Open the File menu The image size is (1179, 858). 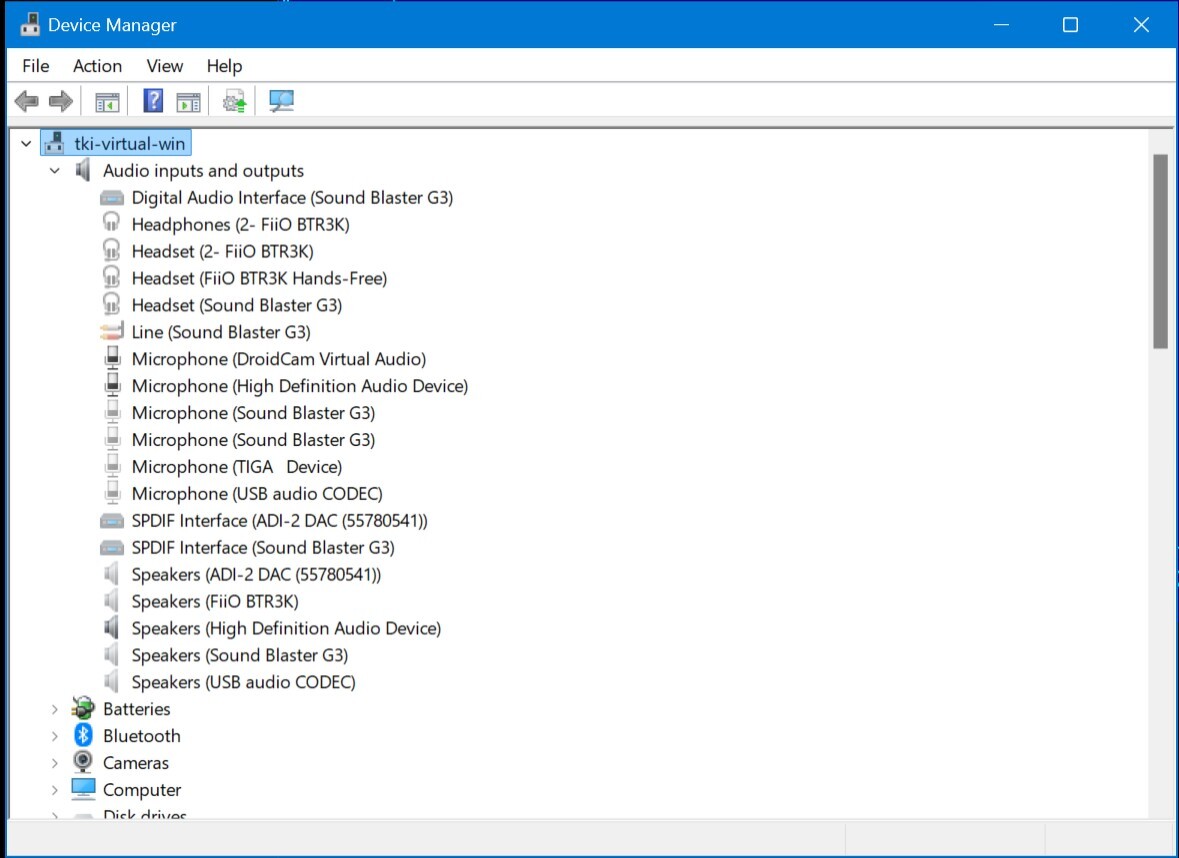35,66
